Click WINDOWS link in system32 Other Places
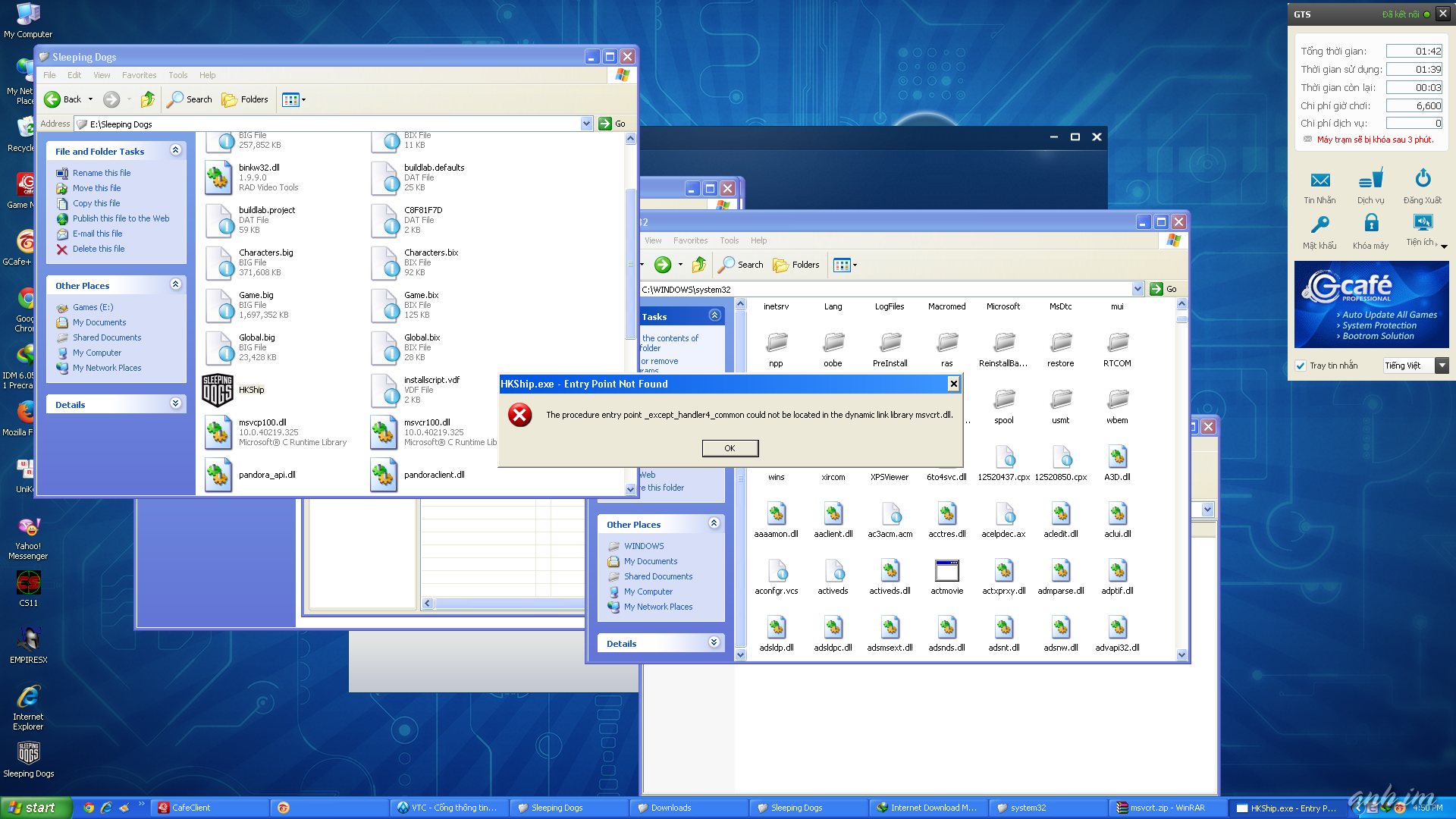The height and width of the screenshot is (819, 1456). (644, 546)
